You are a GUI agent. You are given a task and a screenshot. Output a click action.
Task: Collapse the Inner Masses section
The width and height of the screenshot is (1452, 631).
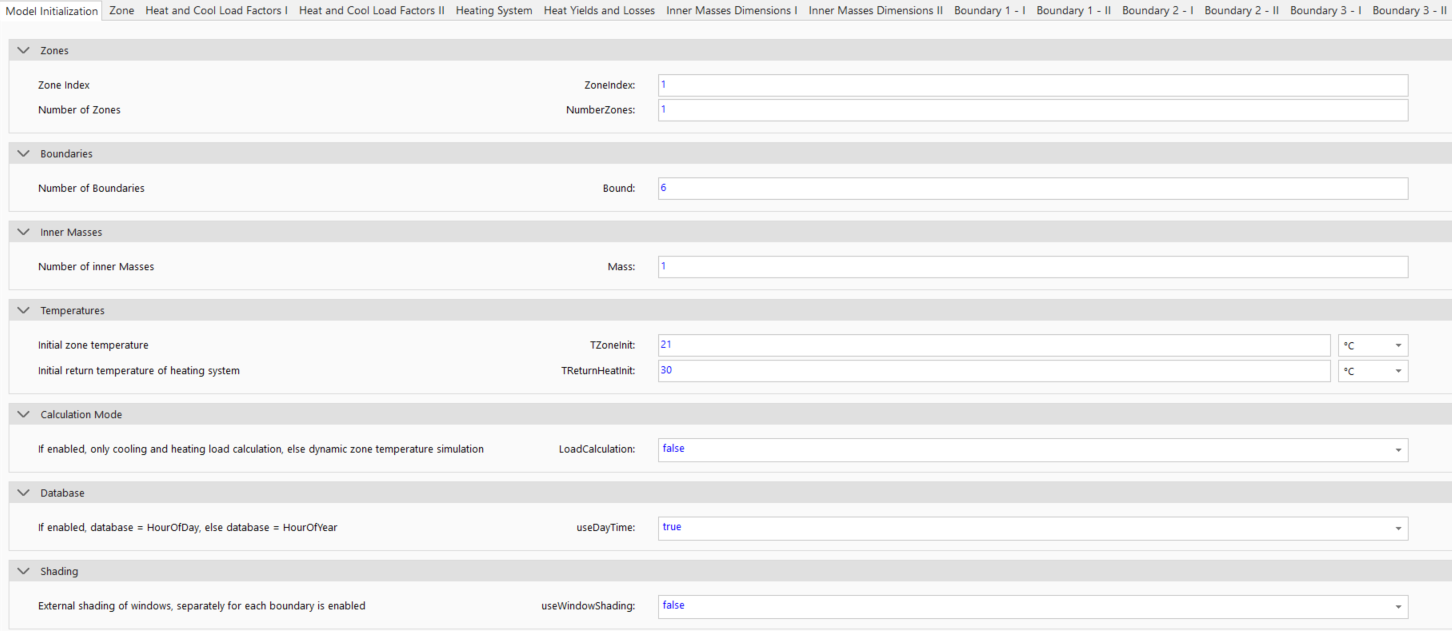tap(24, 232)
